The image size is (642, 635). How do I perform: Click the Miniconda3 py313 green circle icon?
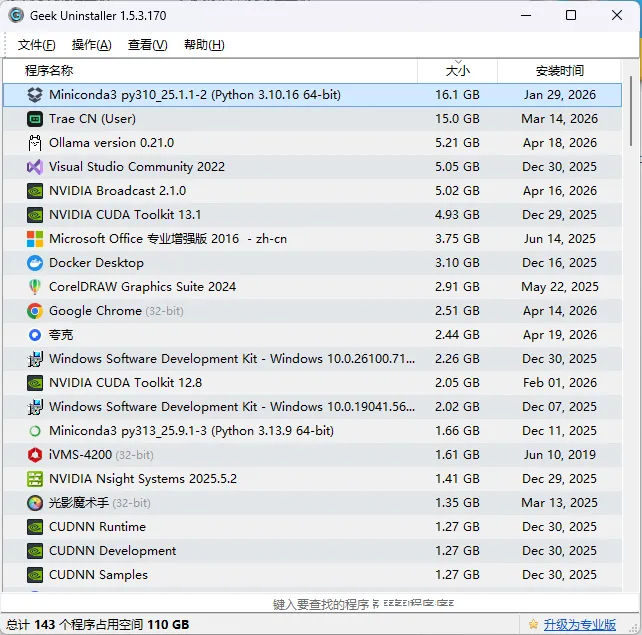coord(35,431)
